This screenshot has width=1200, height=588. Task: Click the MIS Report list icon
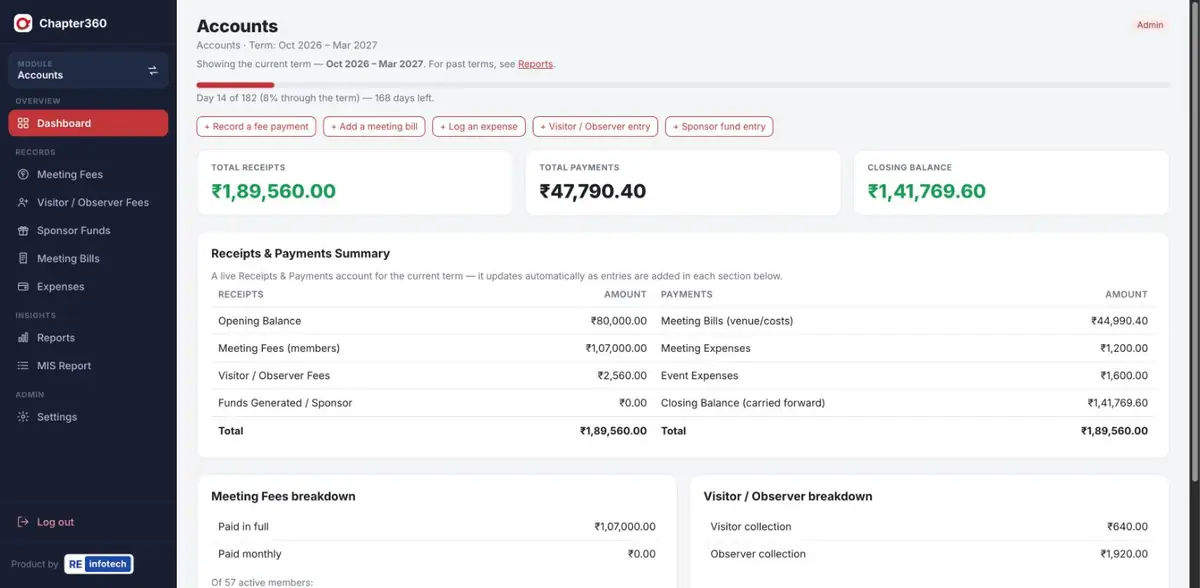coord(23,366)
